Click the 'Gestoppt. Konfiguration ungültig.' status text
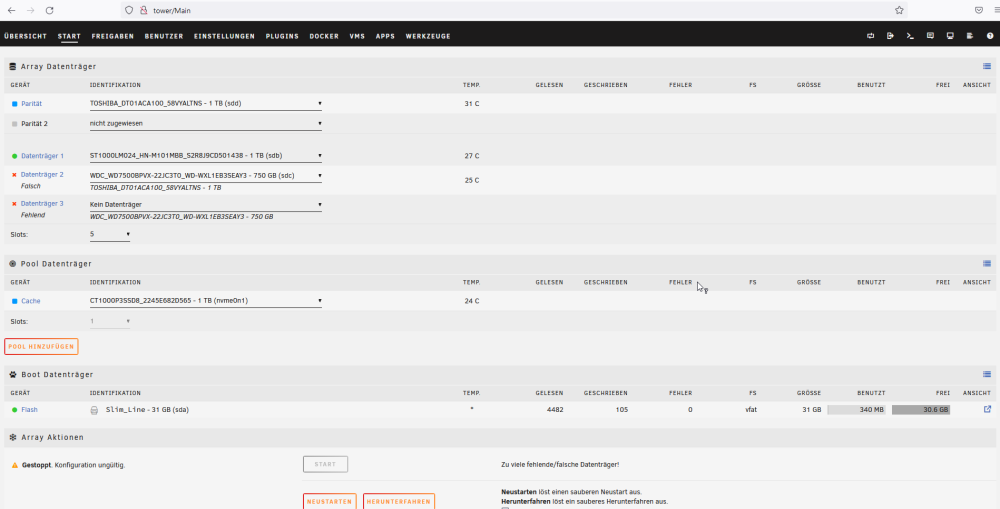Image resolution: width=1000 pixels, height=509 pixels. point(73,465)
